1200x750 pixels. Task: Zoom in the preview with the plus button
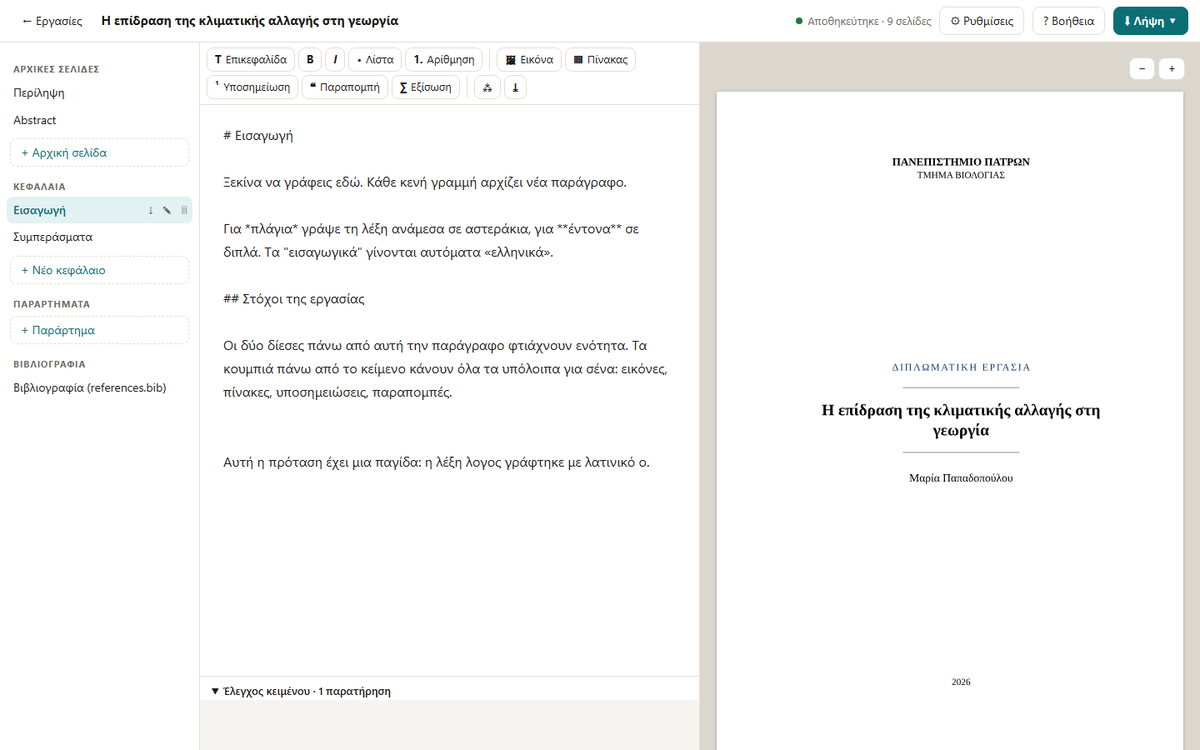click(1170, 68)
